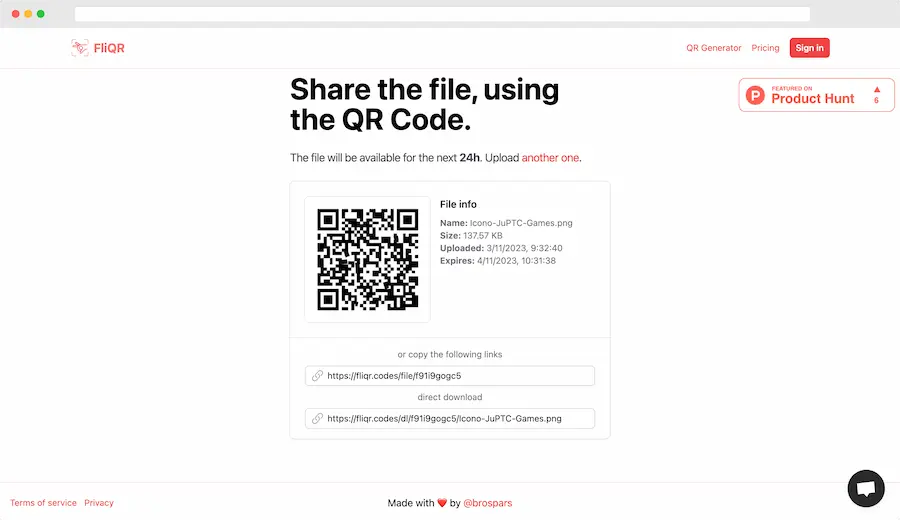Click the red close window button
900x520 pixels.
coord(15,14)
